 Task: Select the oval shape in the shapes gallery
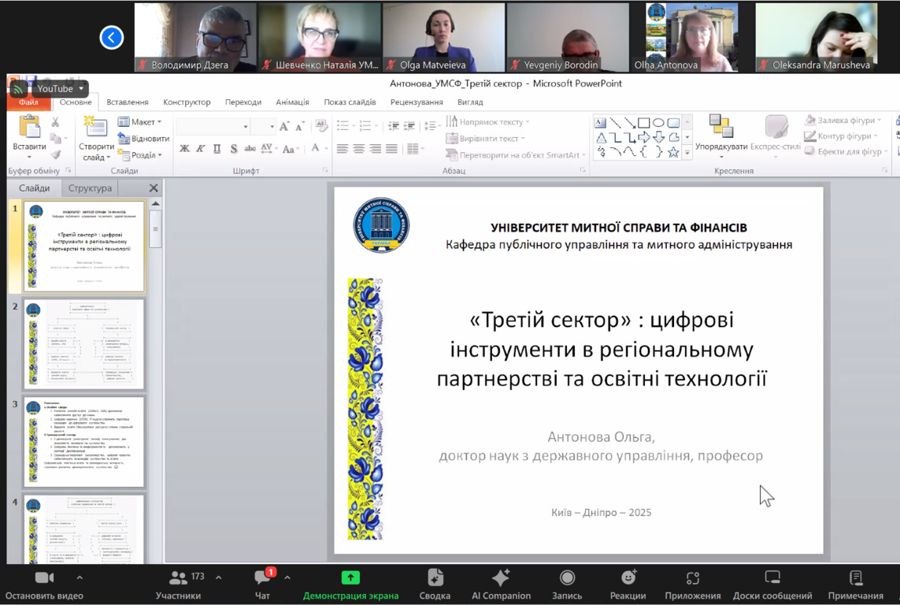point(658,123)
